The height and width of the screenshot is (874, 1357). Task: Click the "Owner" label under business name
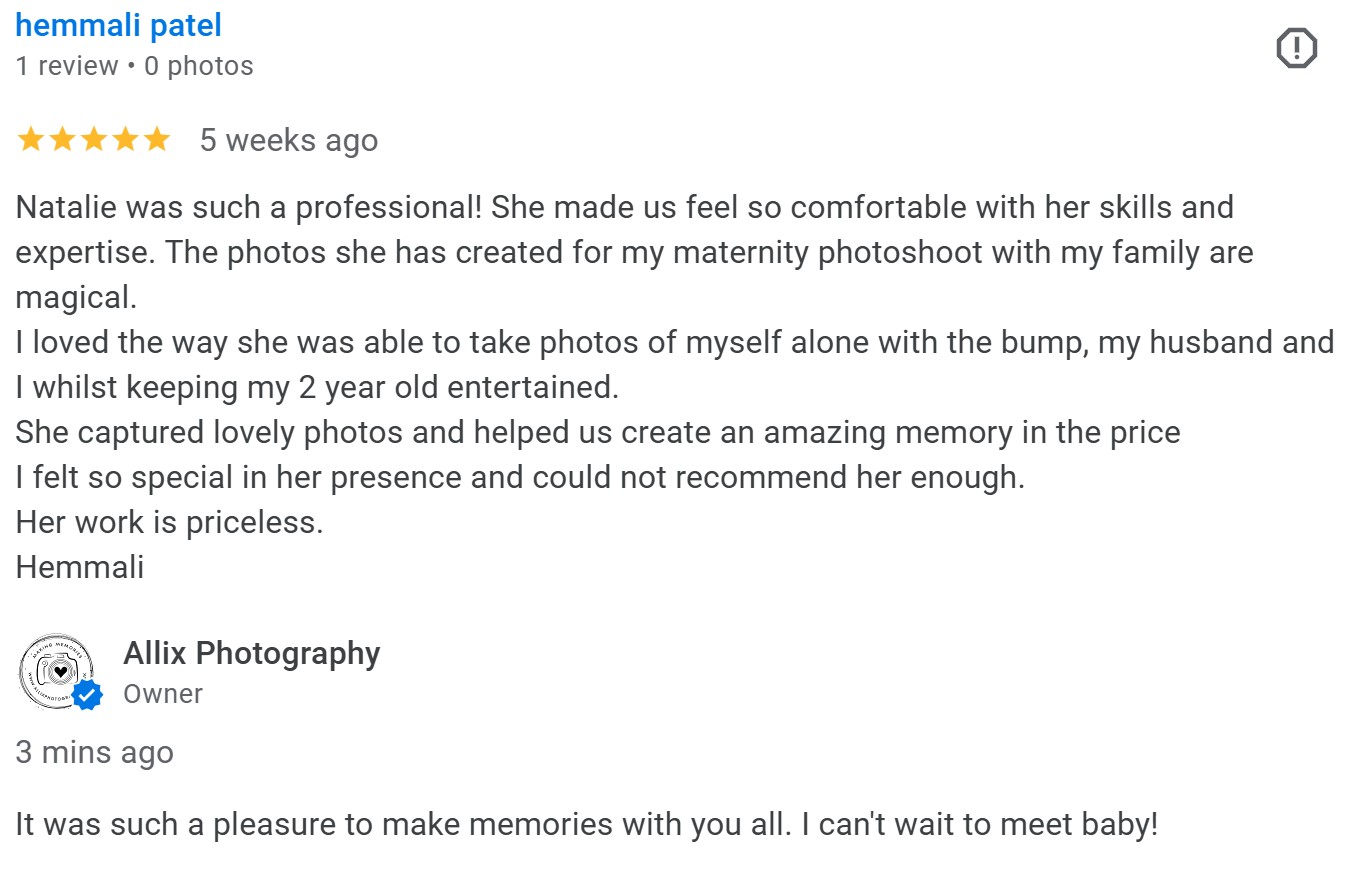coord(163,694)
